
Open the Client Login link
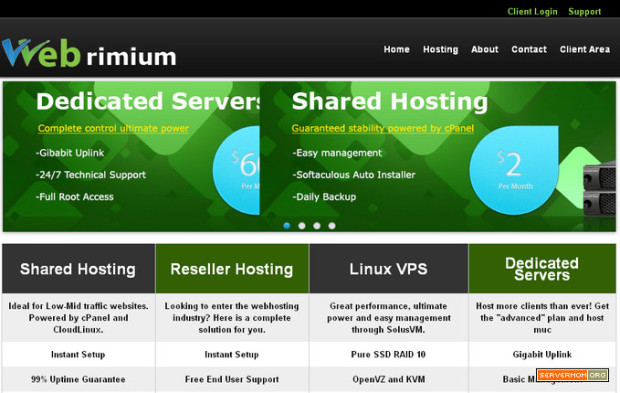(532, 11)
